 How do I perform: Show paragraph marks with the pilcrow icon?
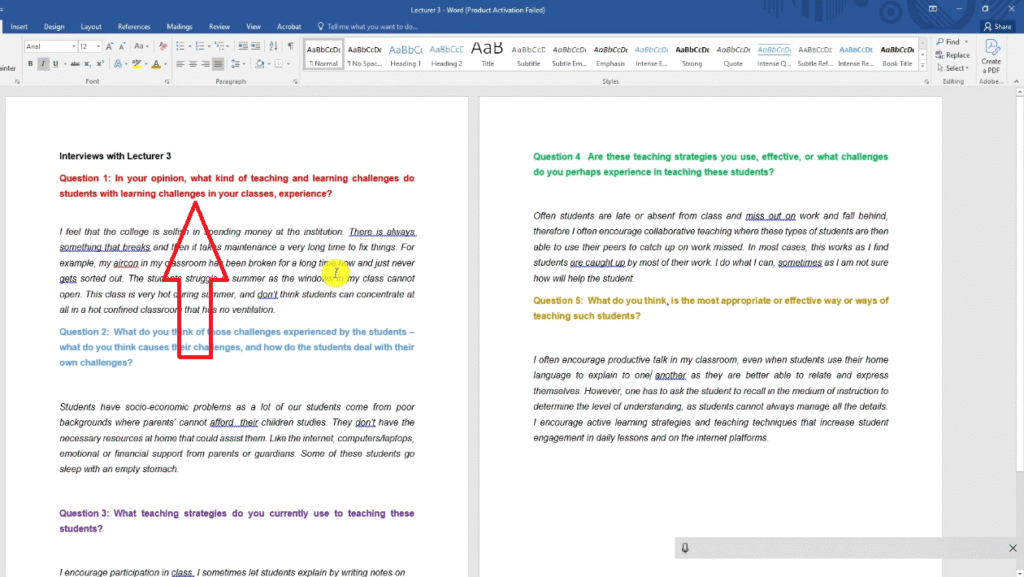coord(290,46)
